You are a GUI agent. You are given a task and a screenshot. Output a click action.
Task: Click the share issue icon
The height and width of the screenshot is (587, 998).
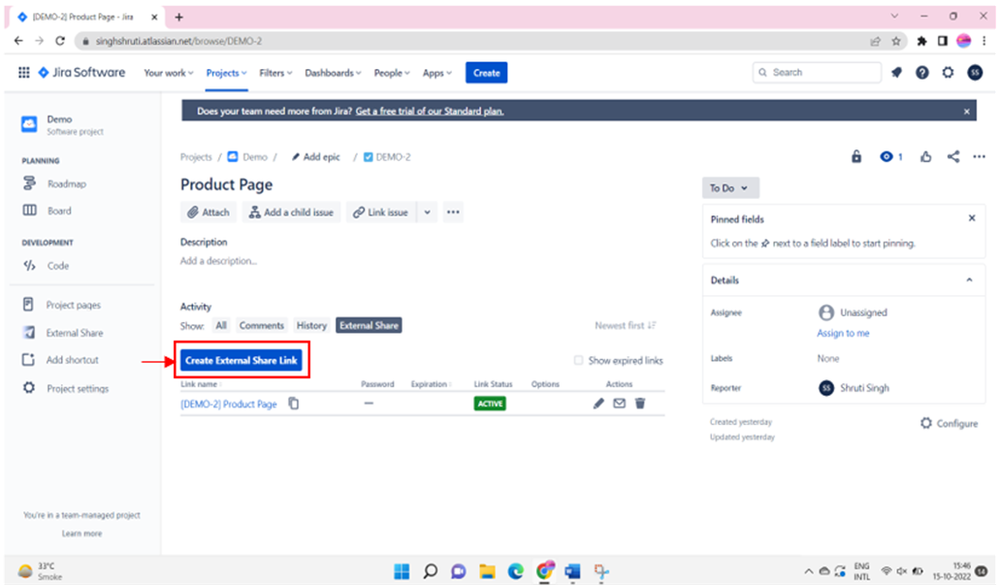coord(953,157)
